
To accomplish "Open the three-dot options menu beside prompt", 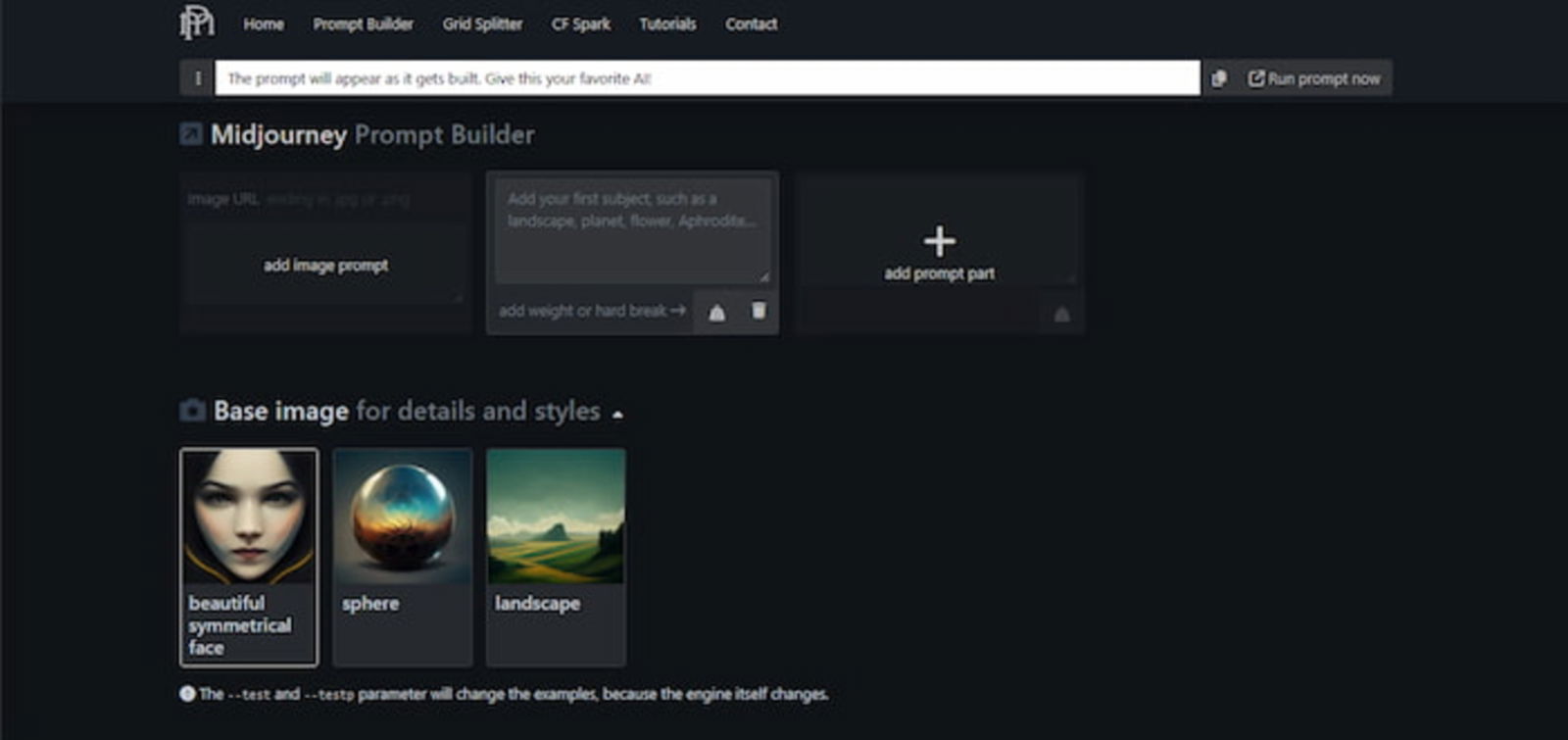I will click(x=197, y=78).
